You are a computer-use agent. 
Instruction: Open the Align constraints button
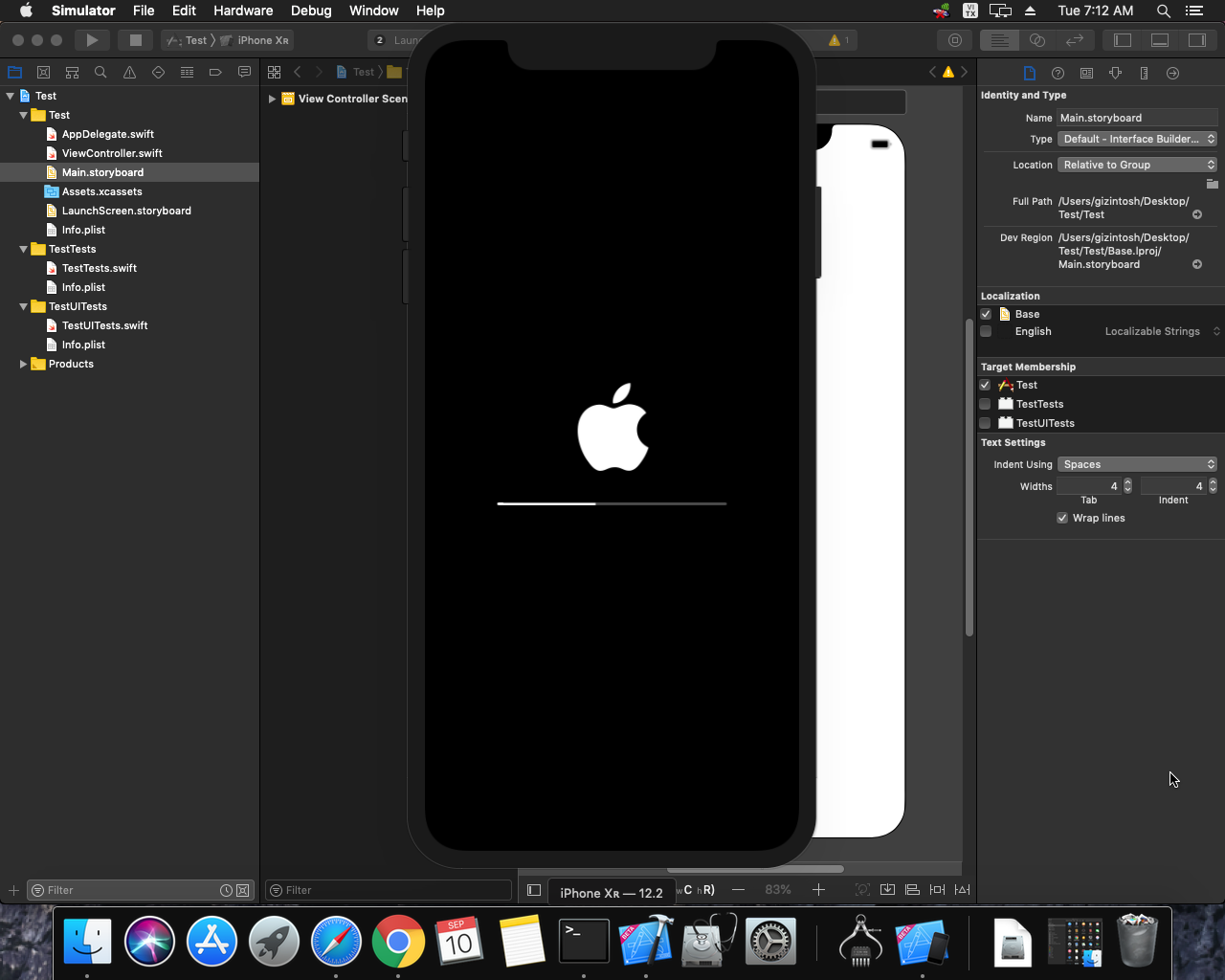tap(912, 889)
